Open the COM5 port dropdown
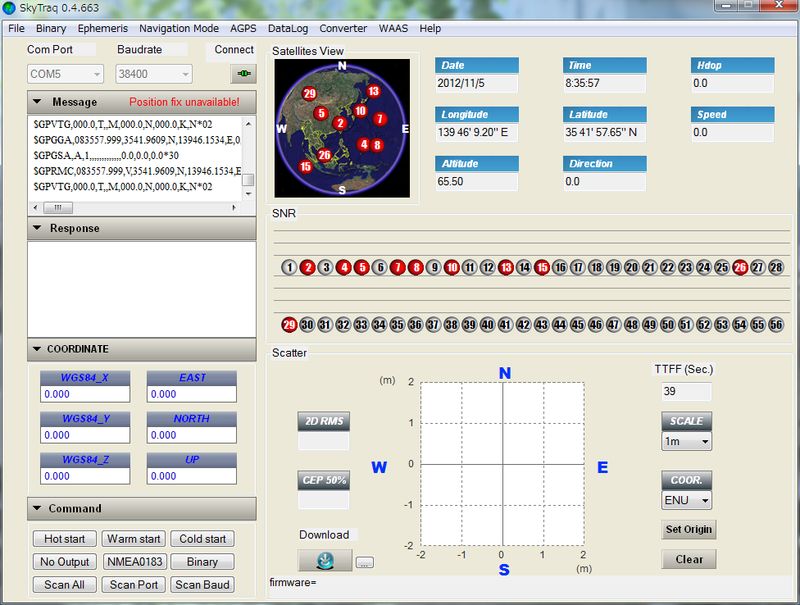The width and height of the screenshot is (800, 605). click(66, 74)
